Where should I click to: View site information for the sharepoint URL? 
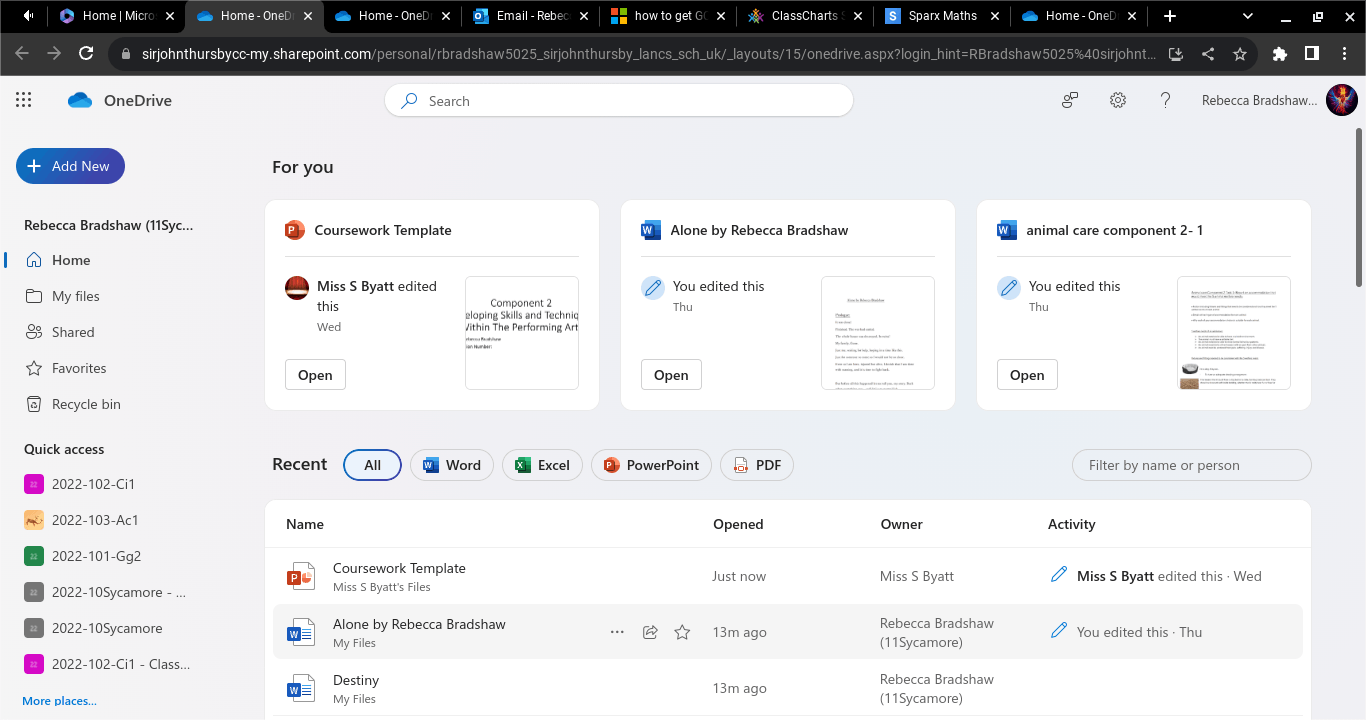click(x=125, y=54)
